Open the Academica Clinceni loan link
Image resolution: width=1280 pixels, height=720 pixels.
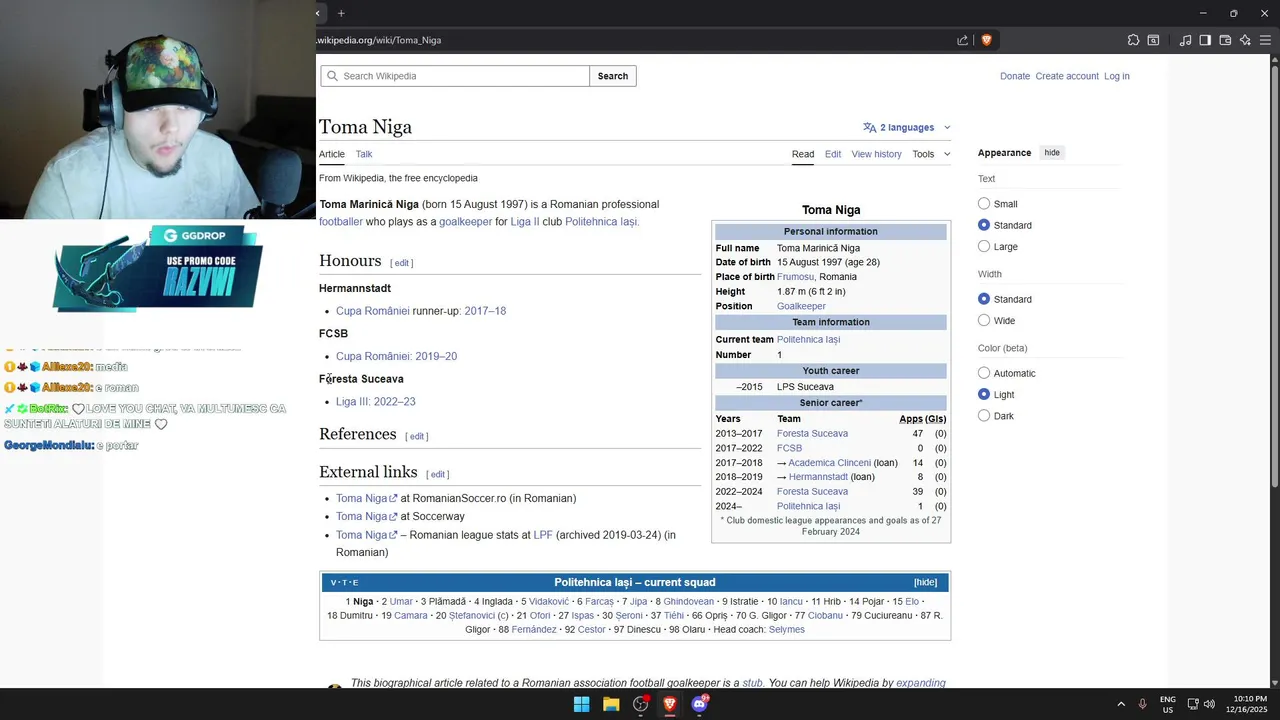(x=829, y=463)
